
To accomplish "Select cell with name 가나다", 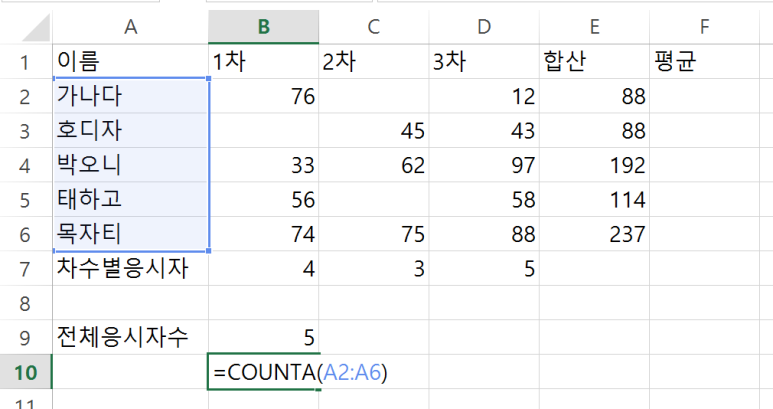I will coord(130,96).
